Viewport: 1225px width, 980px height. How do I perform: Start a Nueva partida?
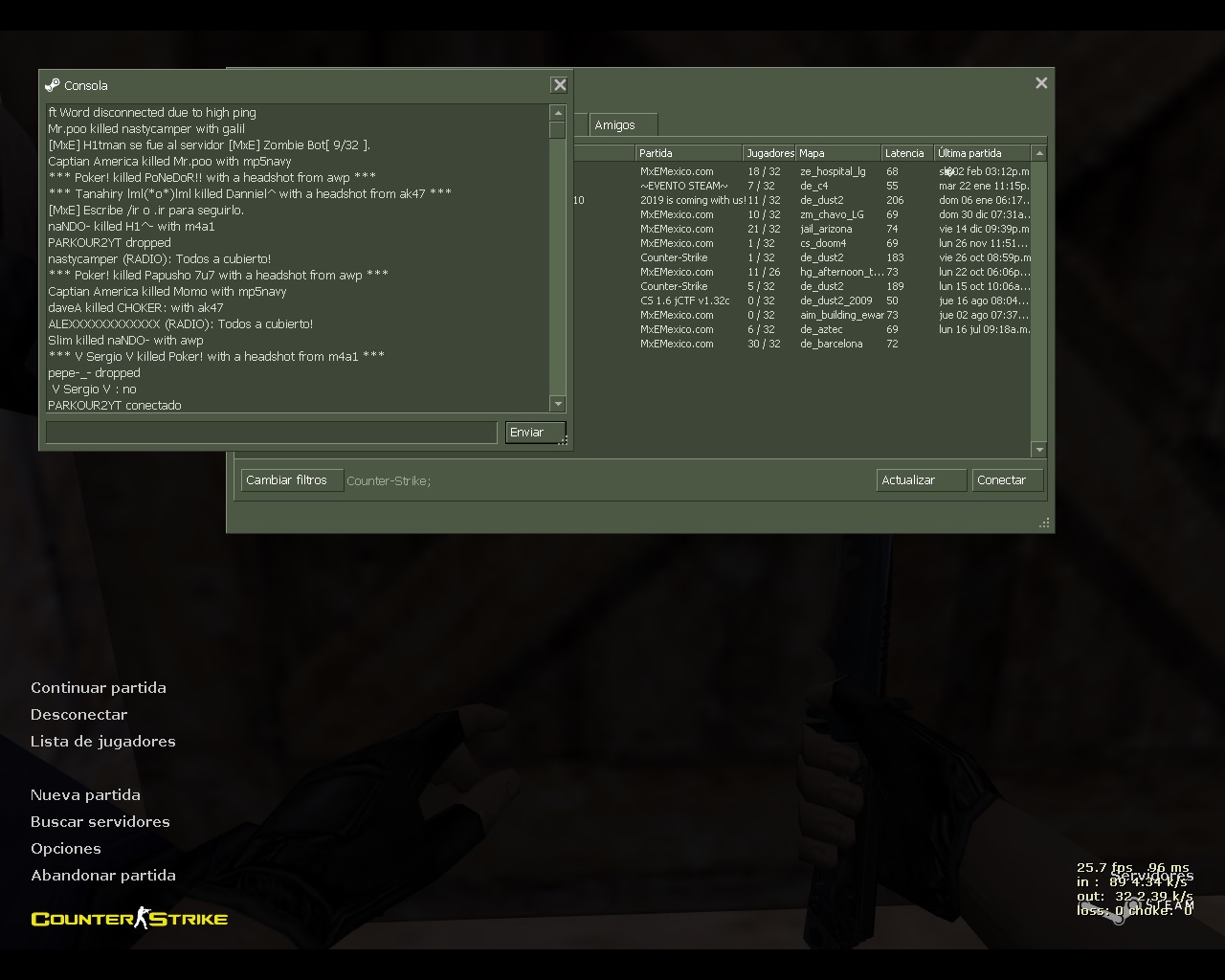click(85, 795)
